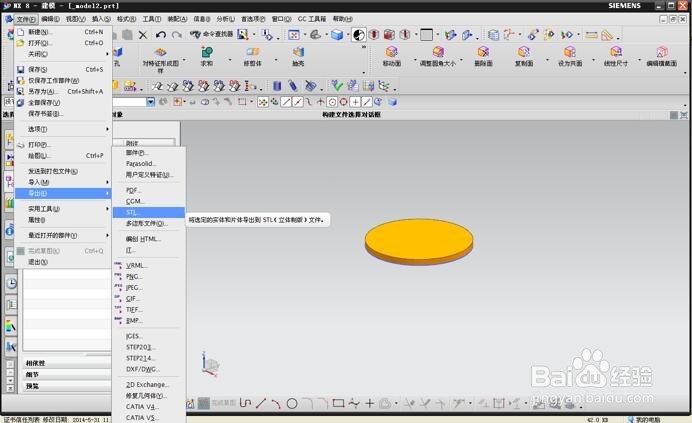Click the Undo arrow icon in toolbar
The height and width of the screenshot is (423, 692).
161,35
